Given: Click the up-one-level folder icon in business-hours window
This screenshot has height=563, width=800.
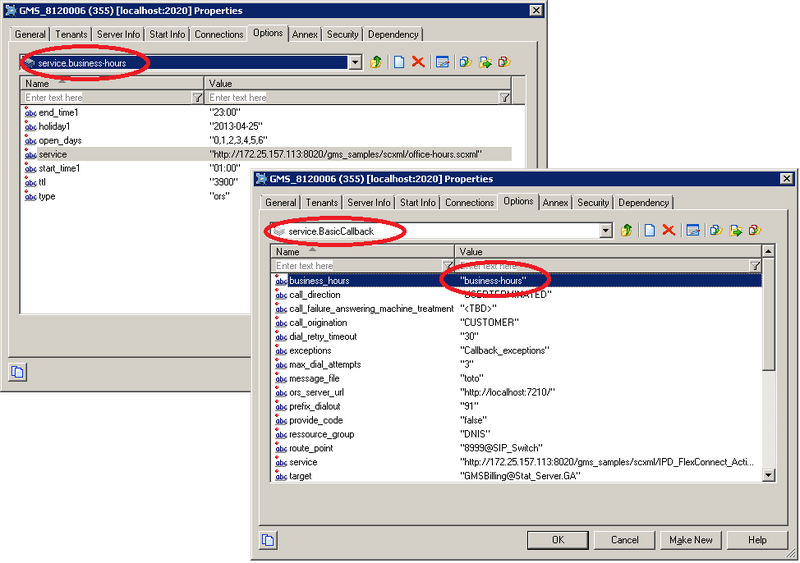Looking at the screenshot, I should click(376, 62).
